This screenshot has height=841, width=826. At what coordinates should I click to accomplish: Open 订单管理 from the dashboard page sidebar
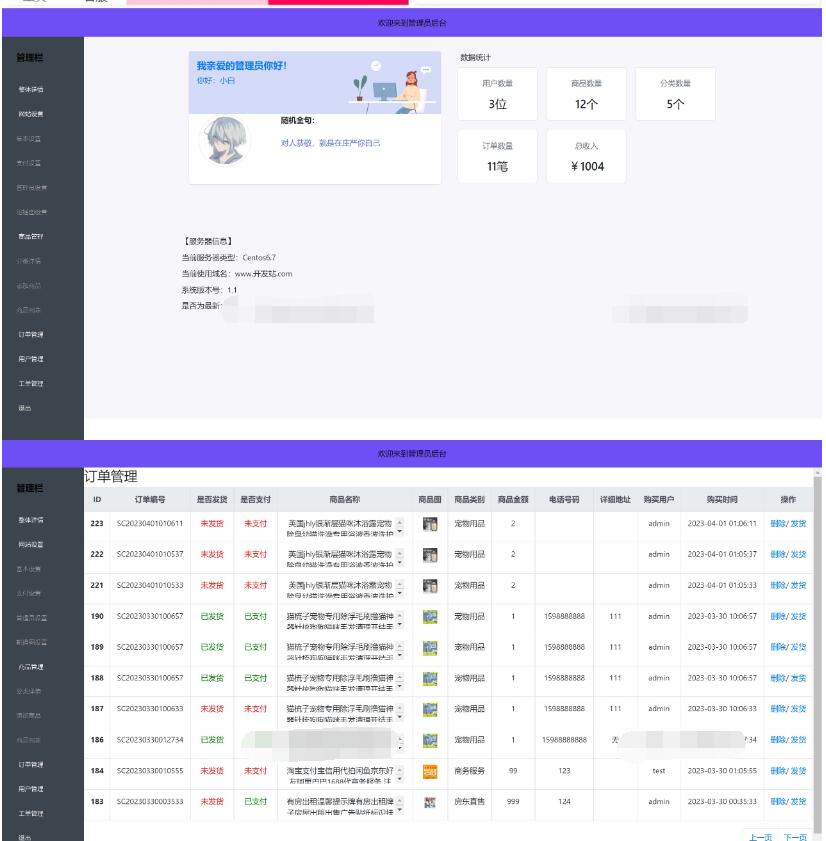pos(31,334)
